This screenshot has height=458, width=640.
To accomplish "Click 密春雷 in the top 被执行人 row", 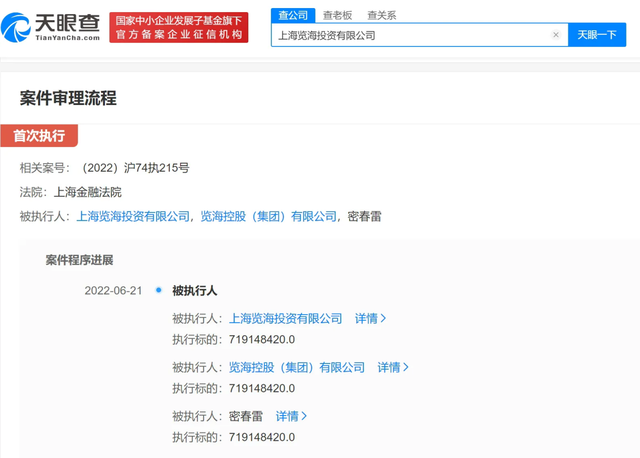I will (365, 216).
